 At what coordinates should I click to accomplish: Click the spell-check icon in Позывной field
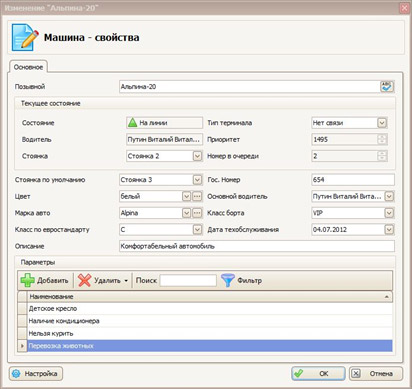click(387, 87)
